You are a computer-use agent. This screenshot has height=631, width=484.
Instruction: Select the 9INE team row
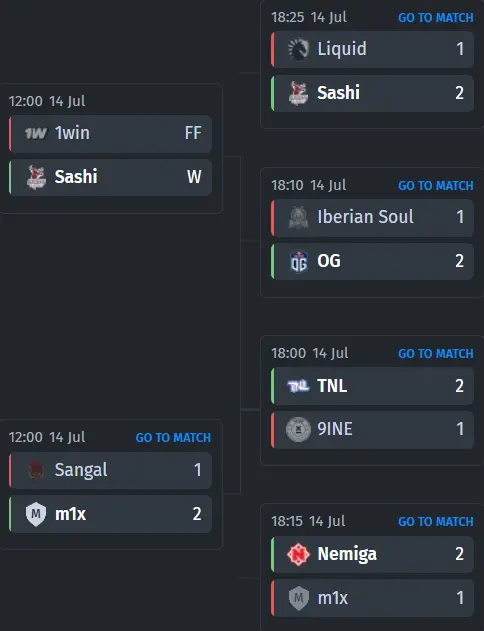coord(372,429)
